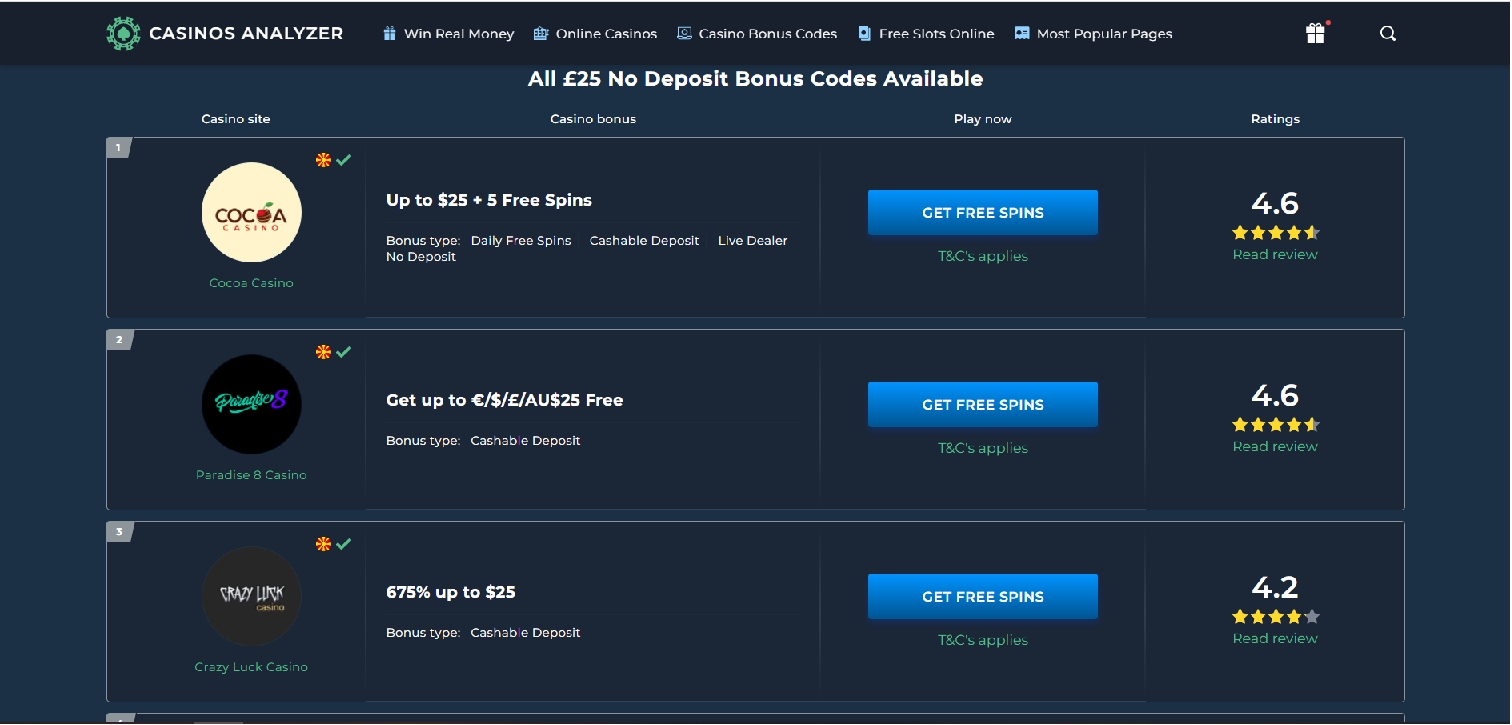Click the flag icon on Crazy Luck card

tap(323, 544)
